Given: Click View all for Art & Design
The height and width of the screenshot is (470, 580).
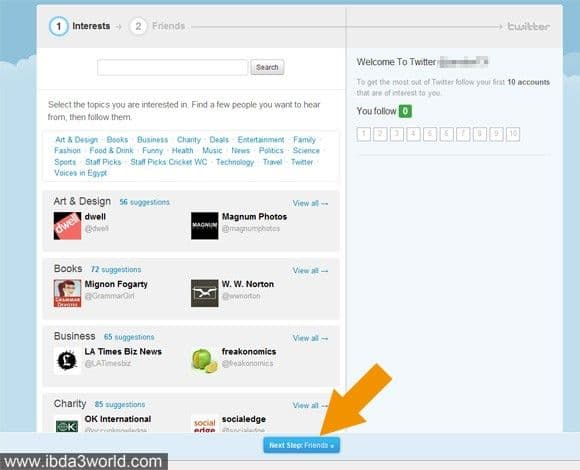Looking at the screenshot, I should coord(310,203).
